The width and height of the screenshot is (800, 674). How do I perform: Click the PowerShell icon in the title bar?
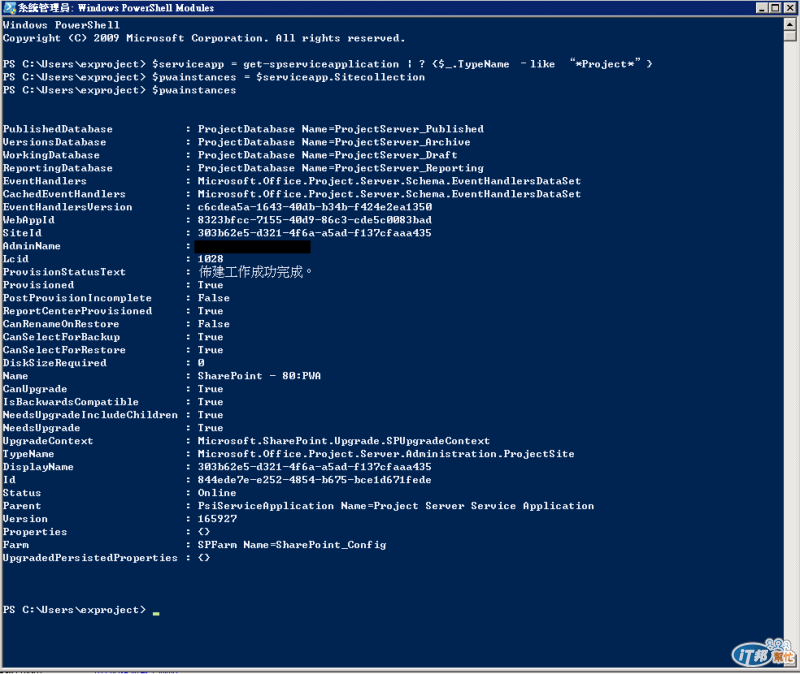click(9, 8)
